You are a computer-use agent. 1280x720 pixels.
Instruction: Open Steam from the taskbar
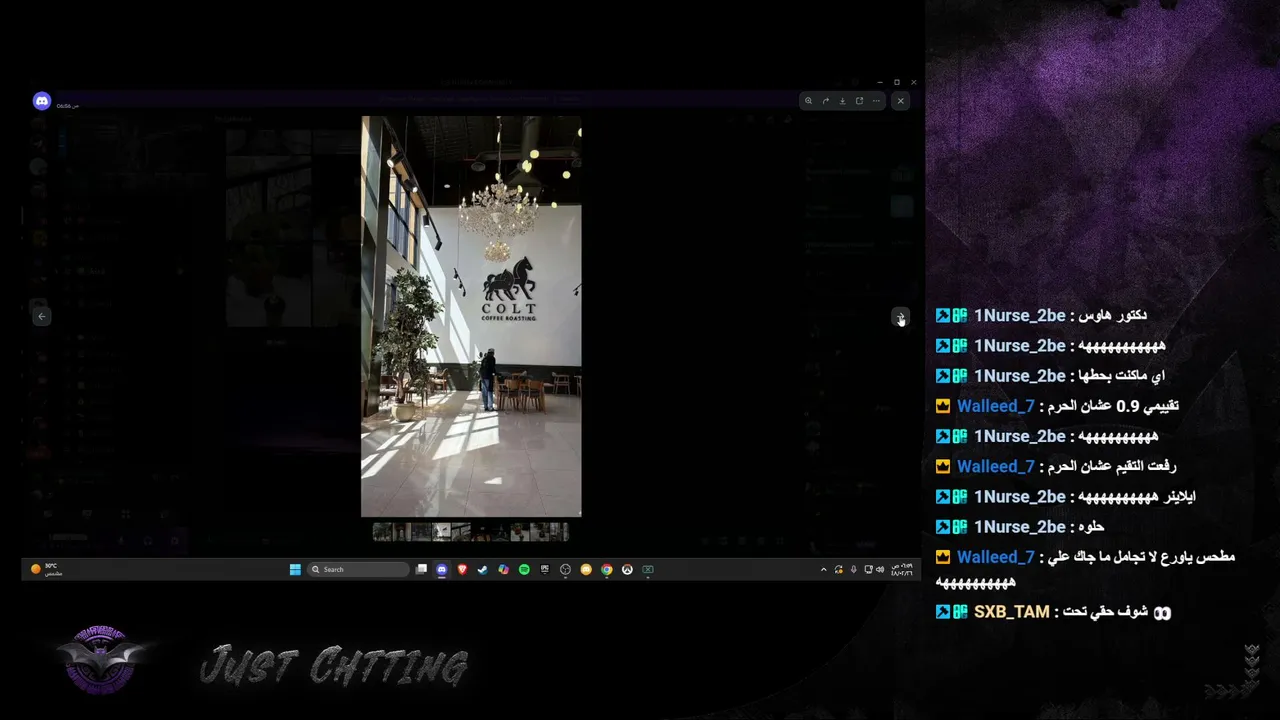pos(483,569)
